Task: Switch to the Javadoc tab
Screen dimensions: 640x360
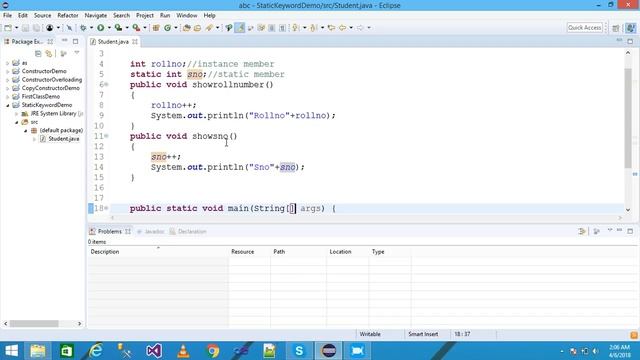Action: [x=150, y=231]
